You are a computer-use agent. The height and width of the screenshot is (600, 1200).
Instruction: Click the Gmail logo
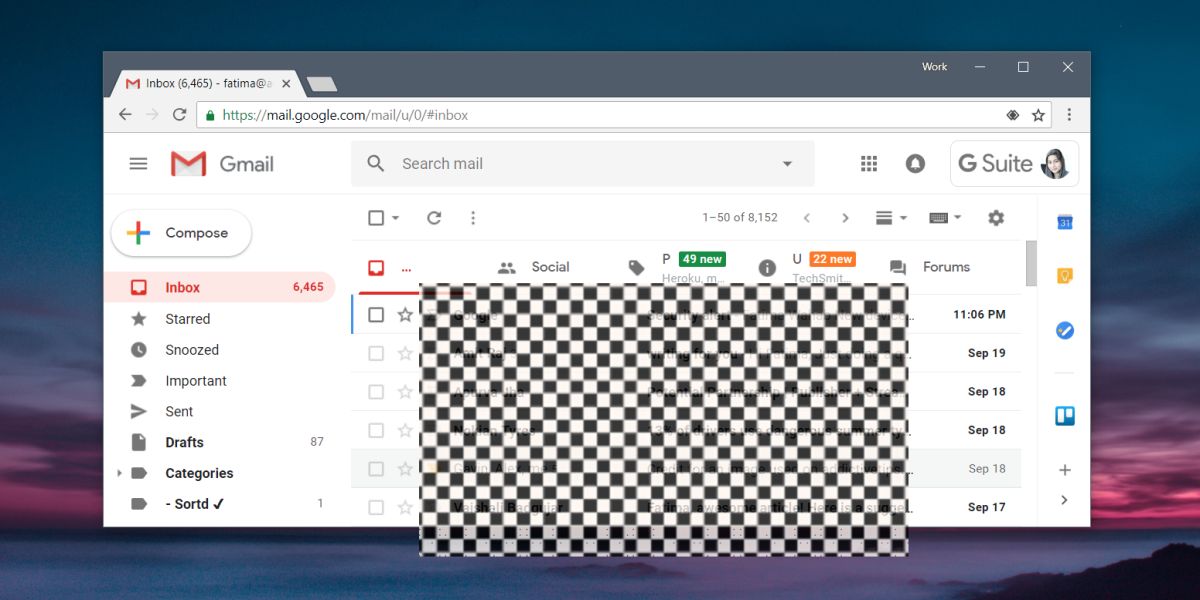(x=222, y=164)
